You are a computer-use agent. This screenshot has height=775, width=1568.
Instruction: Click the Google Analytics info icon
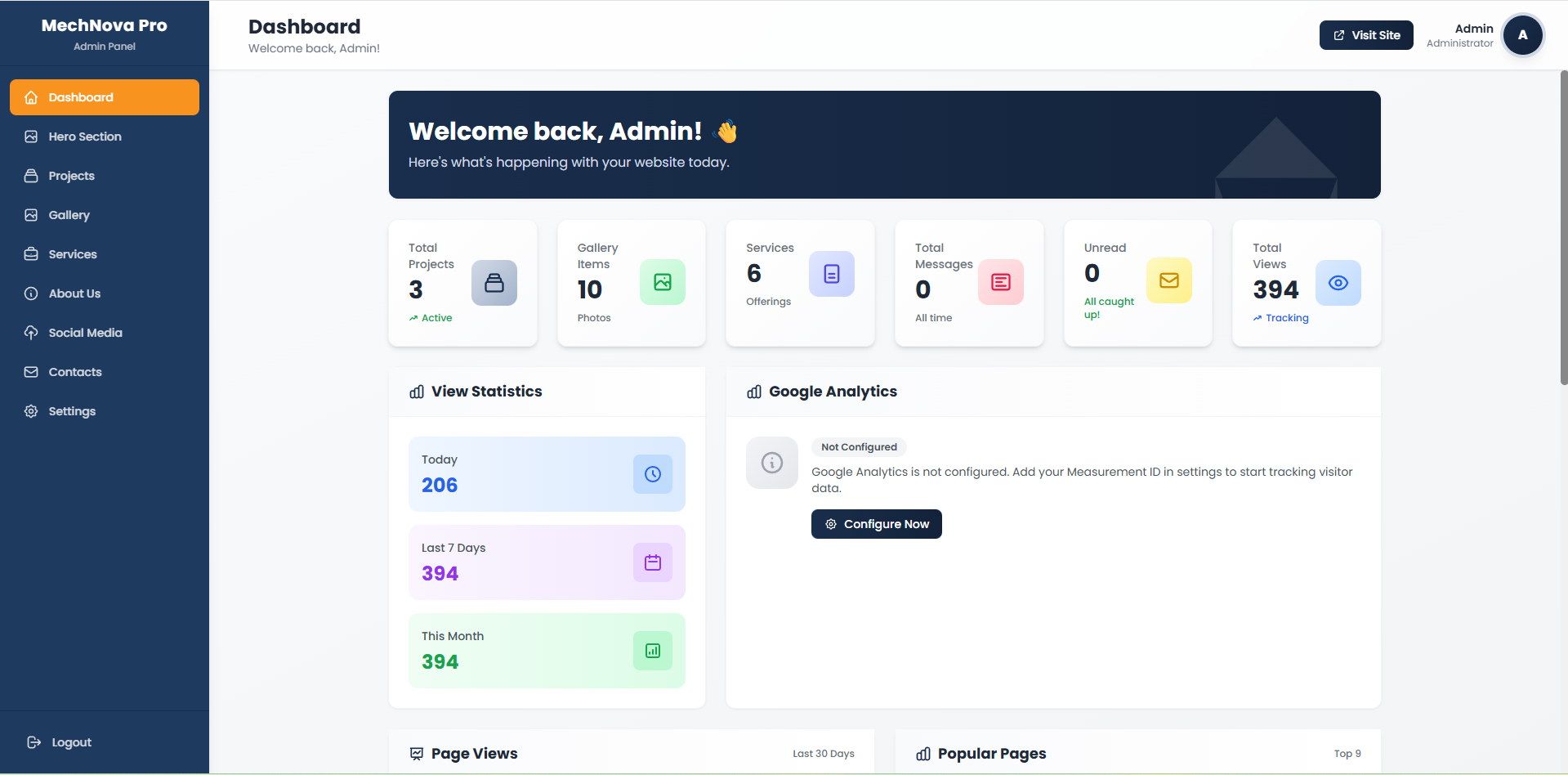(x=771, y=463)
